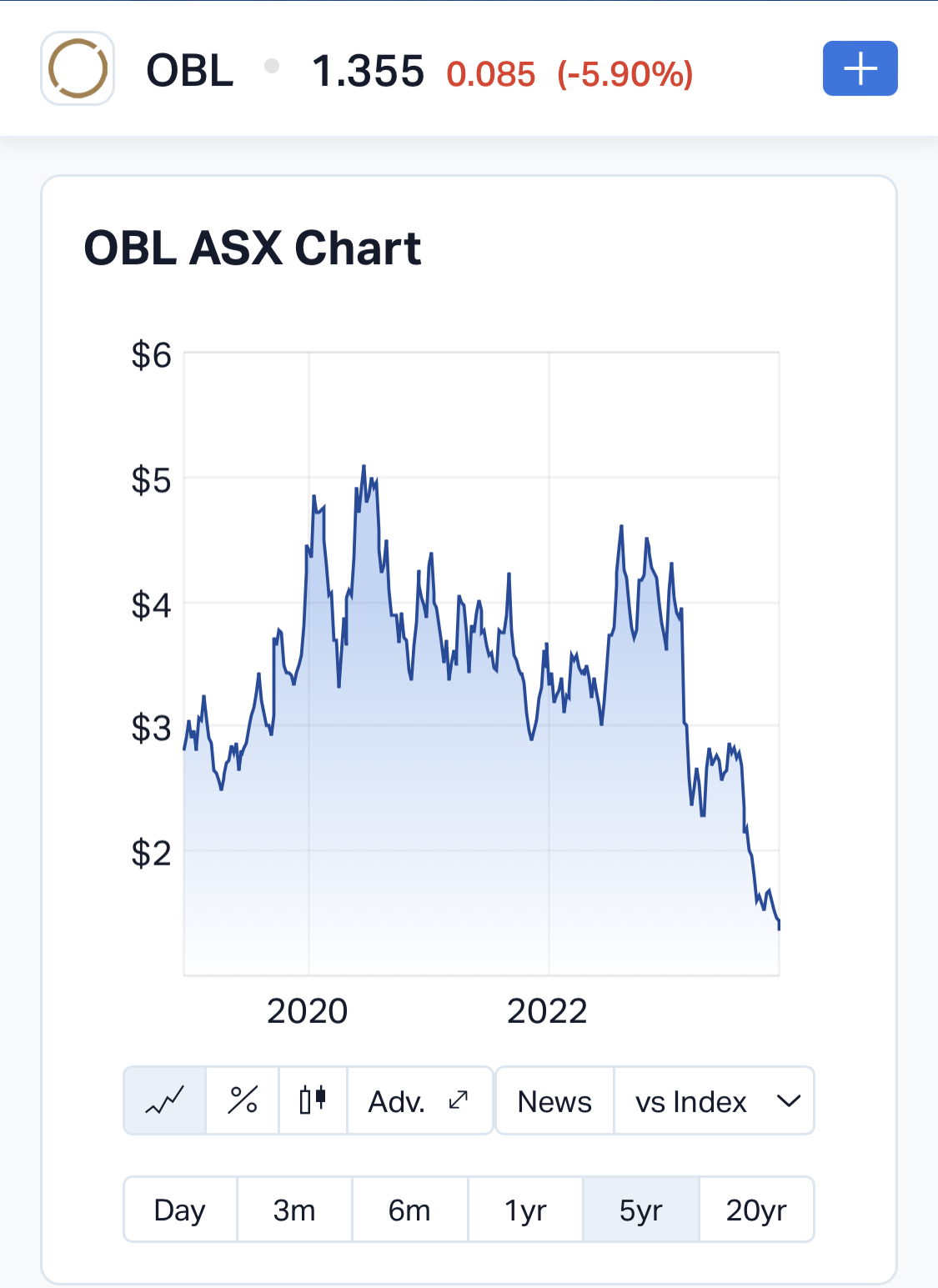
Task: Click the OBL ticker symbol text
Action: [190, 71]
